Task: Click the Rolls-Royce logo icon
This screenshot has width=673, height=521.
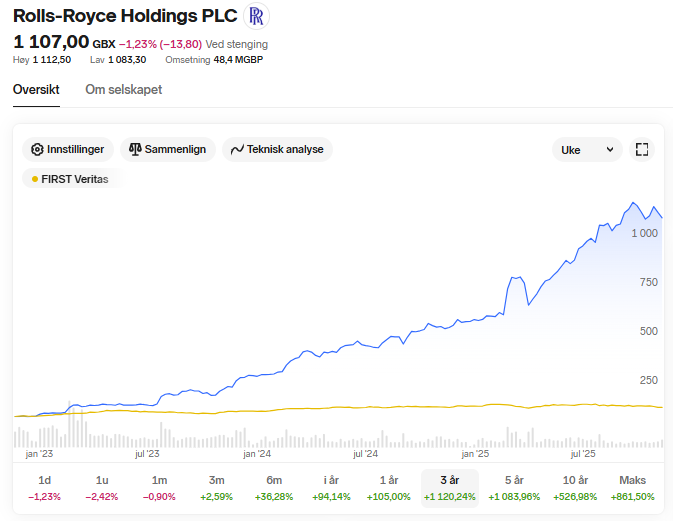Action: [x=257, y=16]
